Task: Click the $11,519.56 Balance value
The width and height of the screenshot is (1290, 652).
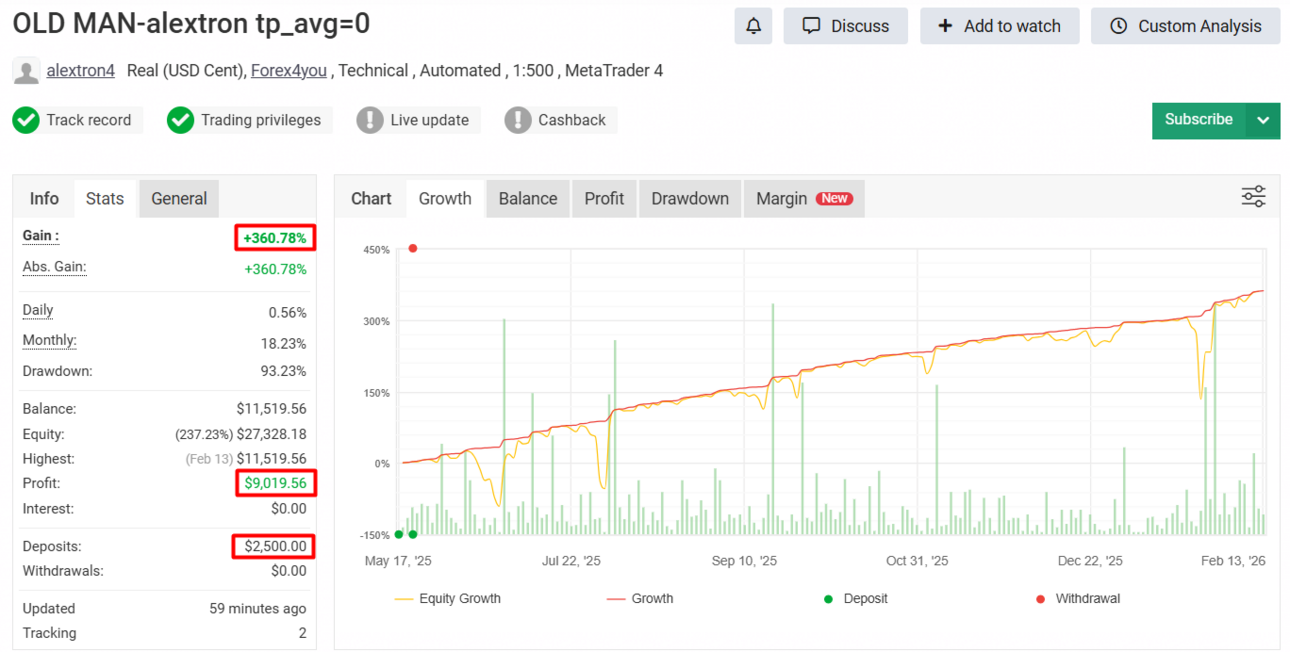Action: [272, 409]
